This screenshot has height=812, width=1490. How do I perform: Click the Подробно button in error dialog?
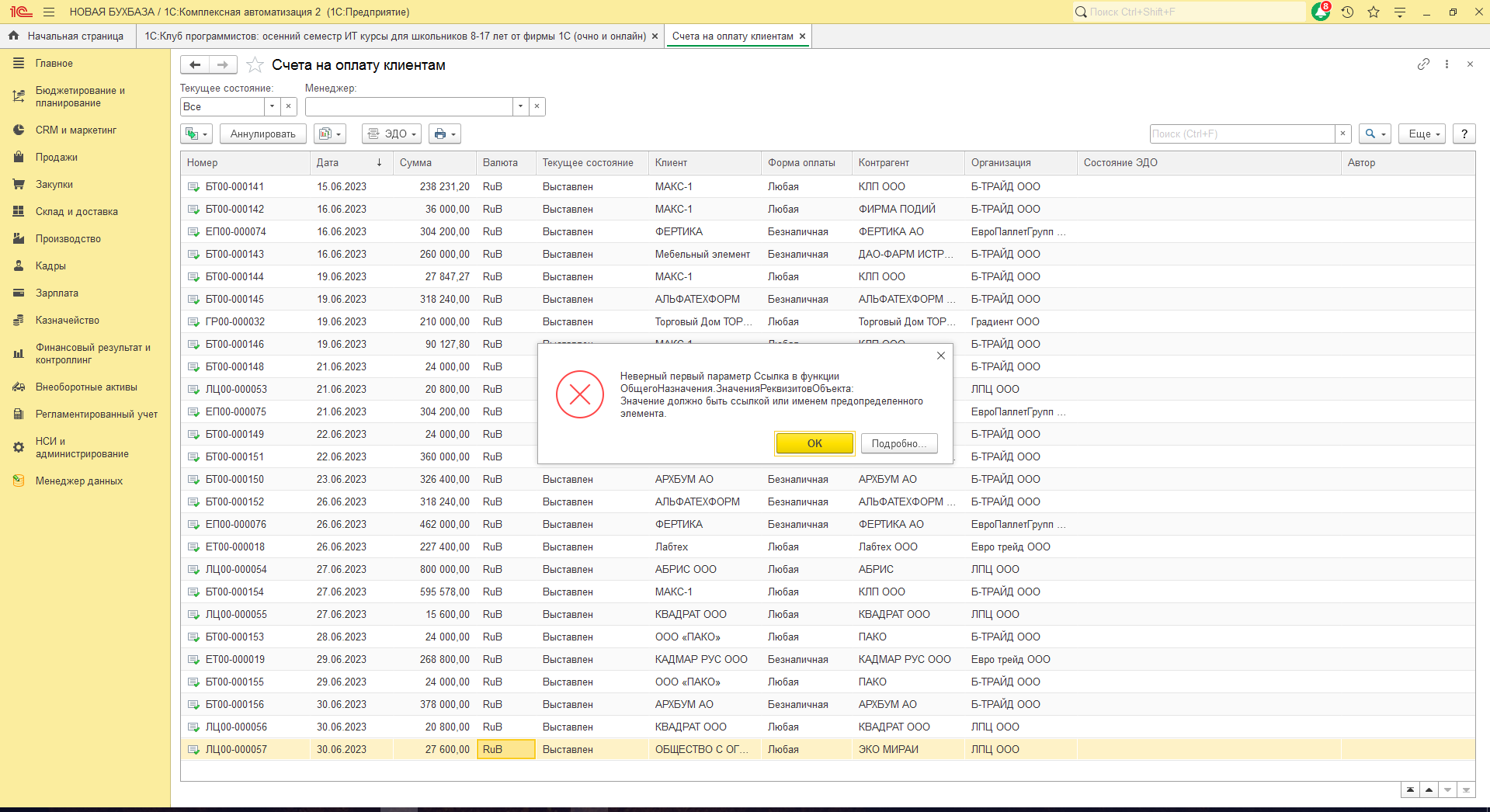(x=898, y=443)
